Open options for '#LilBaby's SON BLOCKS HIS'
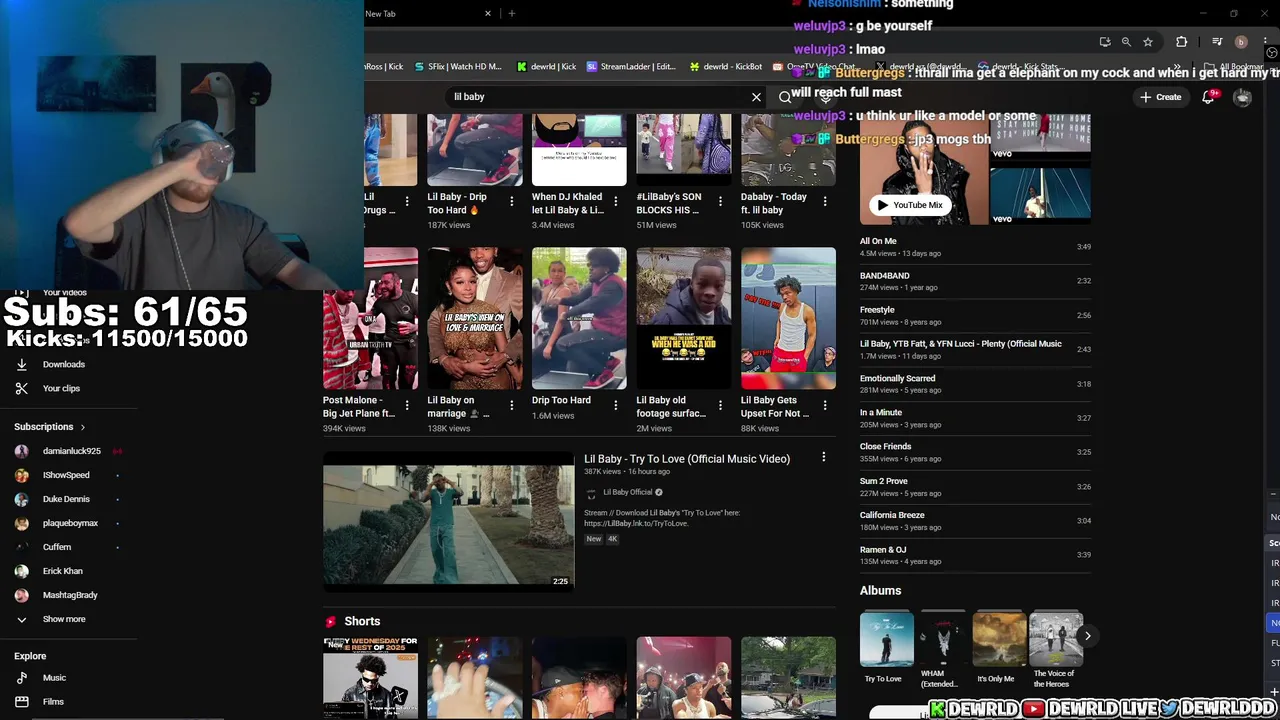Screen dimensions: 1280x720 pyautogui.click(x=720, y=202)
